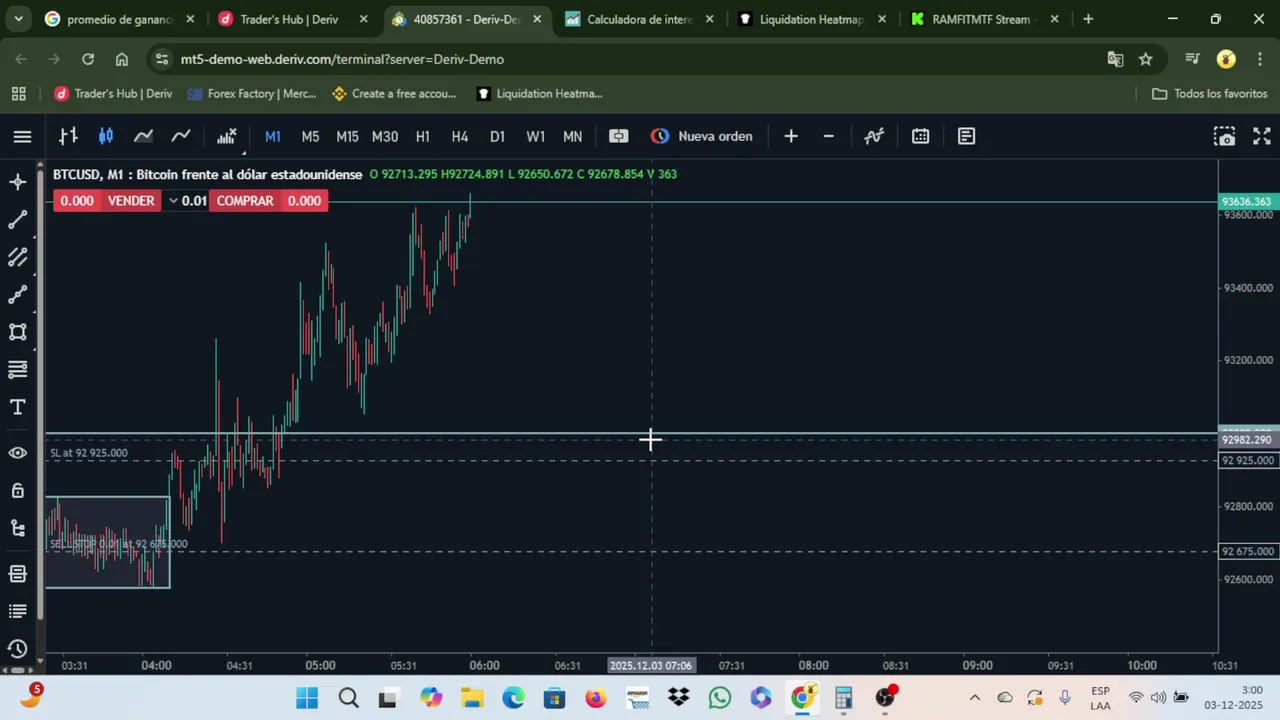Switch to Calculadora de interés tab
This screenshot has width=1280, height=720.
point(639,19)
